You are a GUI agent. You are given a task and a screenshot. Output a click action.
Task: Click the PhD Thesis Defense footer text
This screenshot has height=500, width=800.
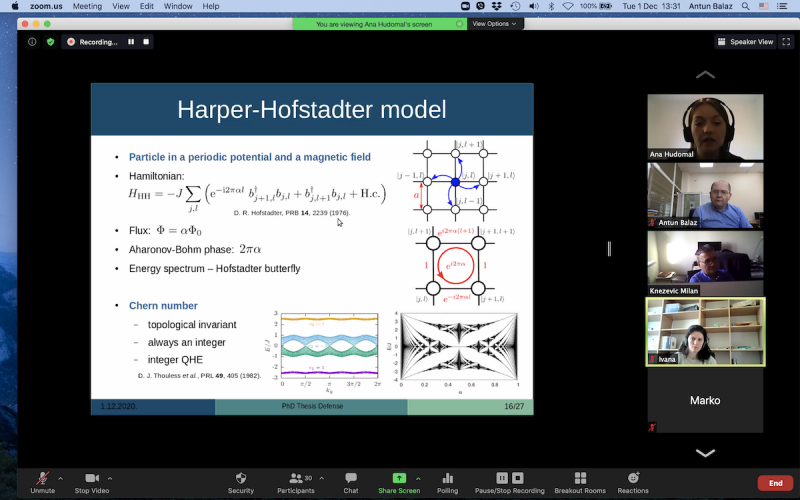tap(312, 406)
